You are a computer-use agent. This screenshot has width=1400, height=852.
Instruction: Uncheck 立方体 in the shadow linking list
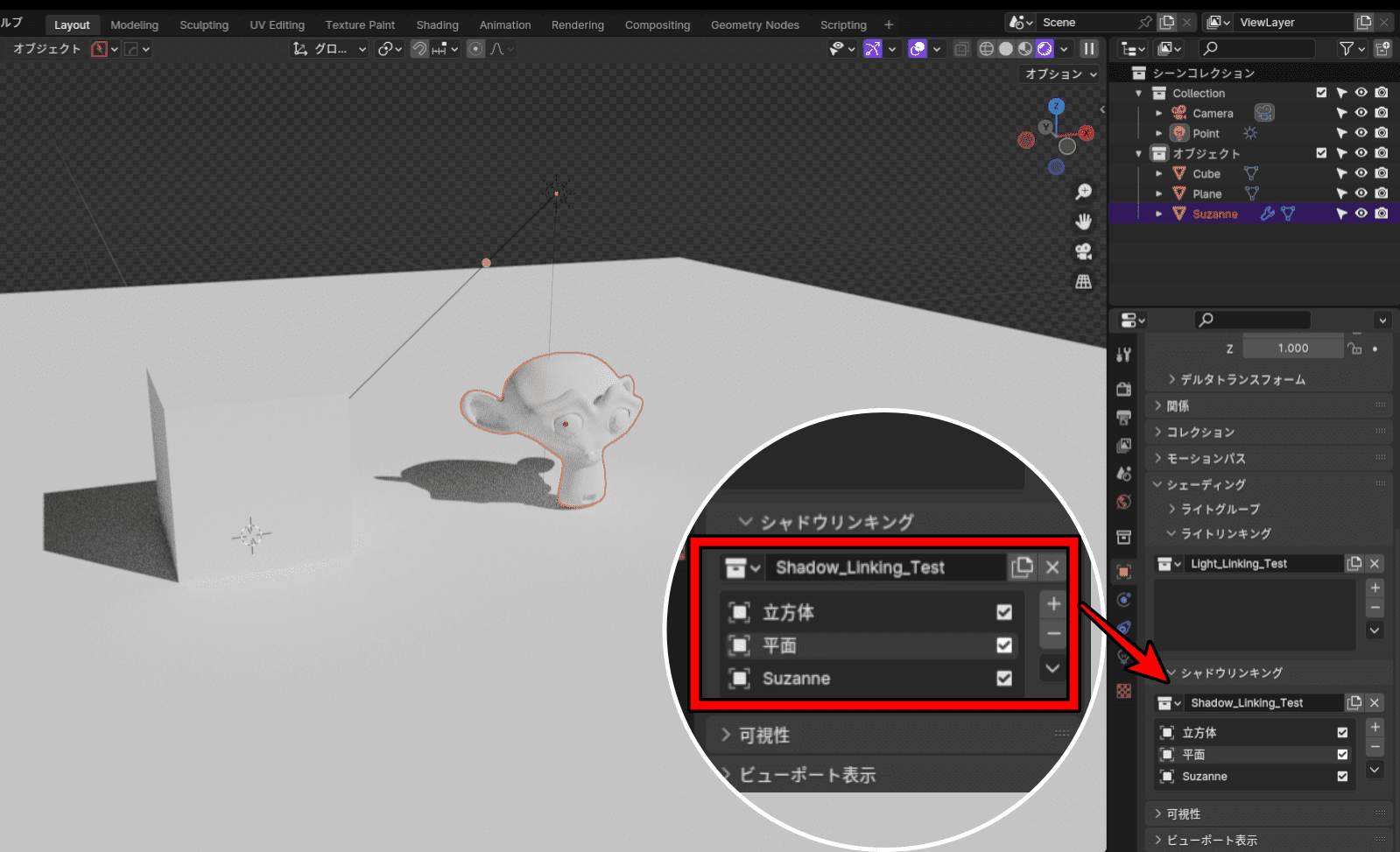tap(1342, 732)
